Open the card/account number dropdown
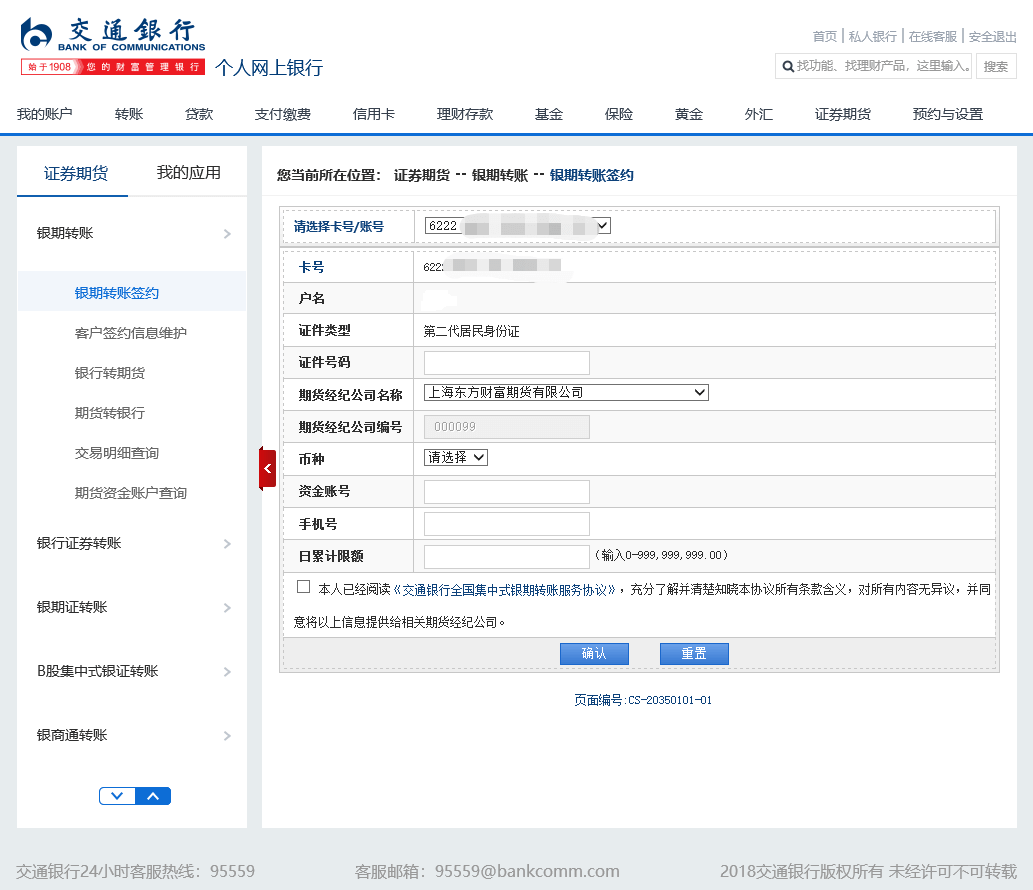1033x890 pixels. coord(517,226)
